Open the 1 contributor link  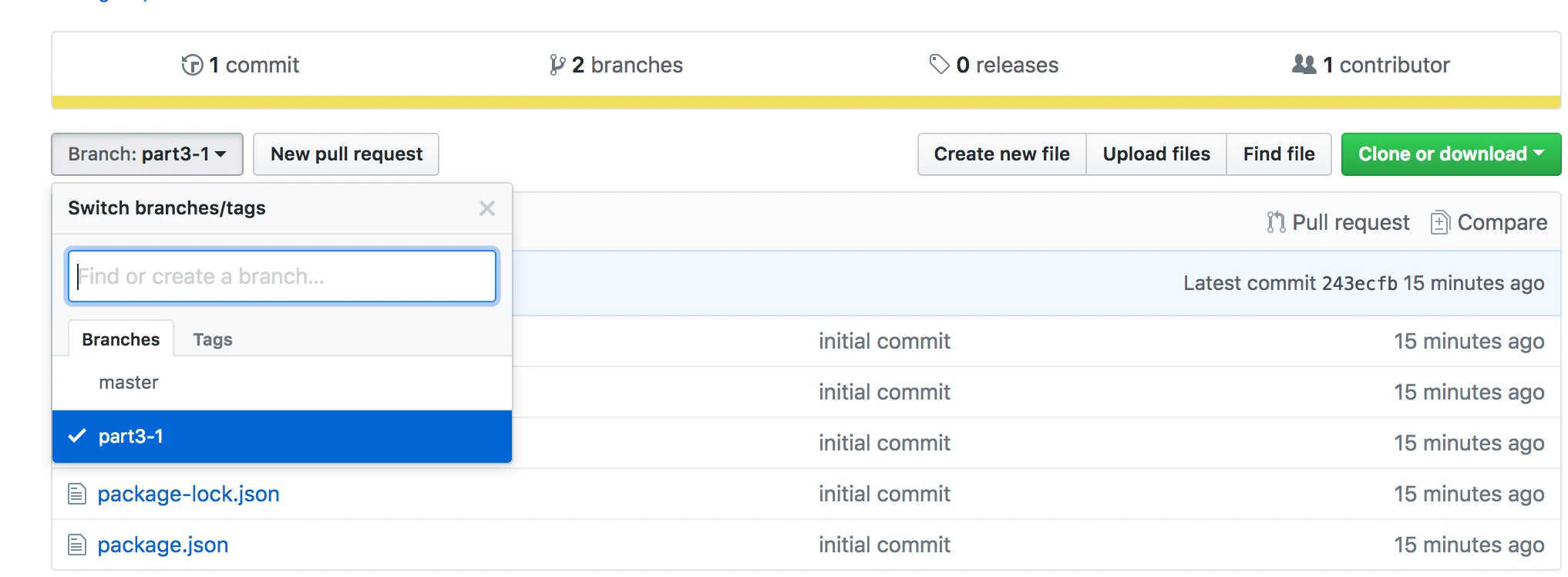1371,65
